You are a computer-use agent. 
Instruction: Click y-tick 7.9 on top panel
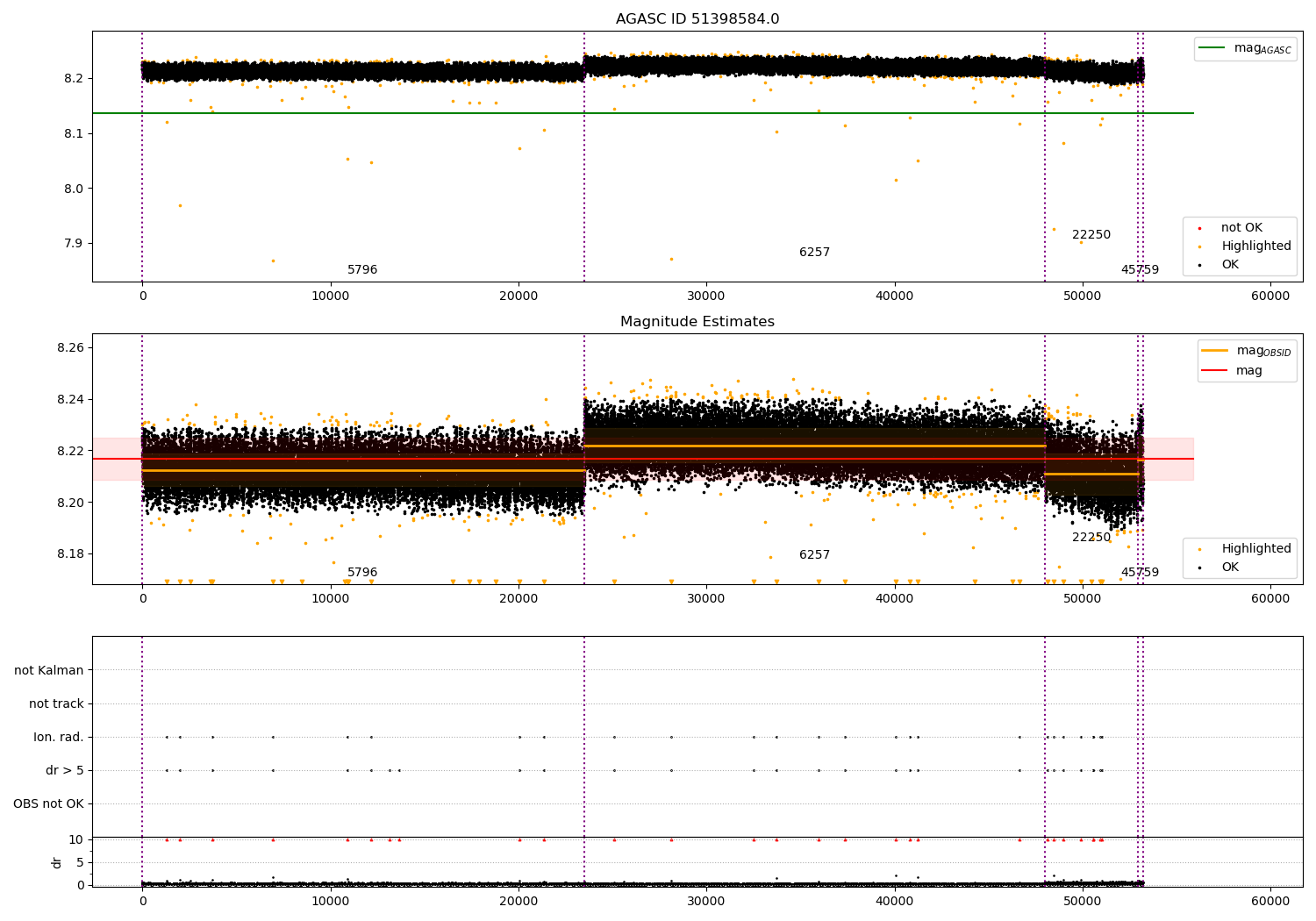[x=75, y=244]
